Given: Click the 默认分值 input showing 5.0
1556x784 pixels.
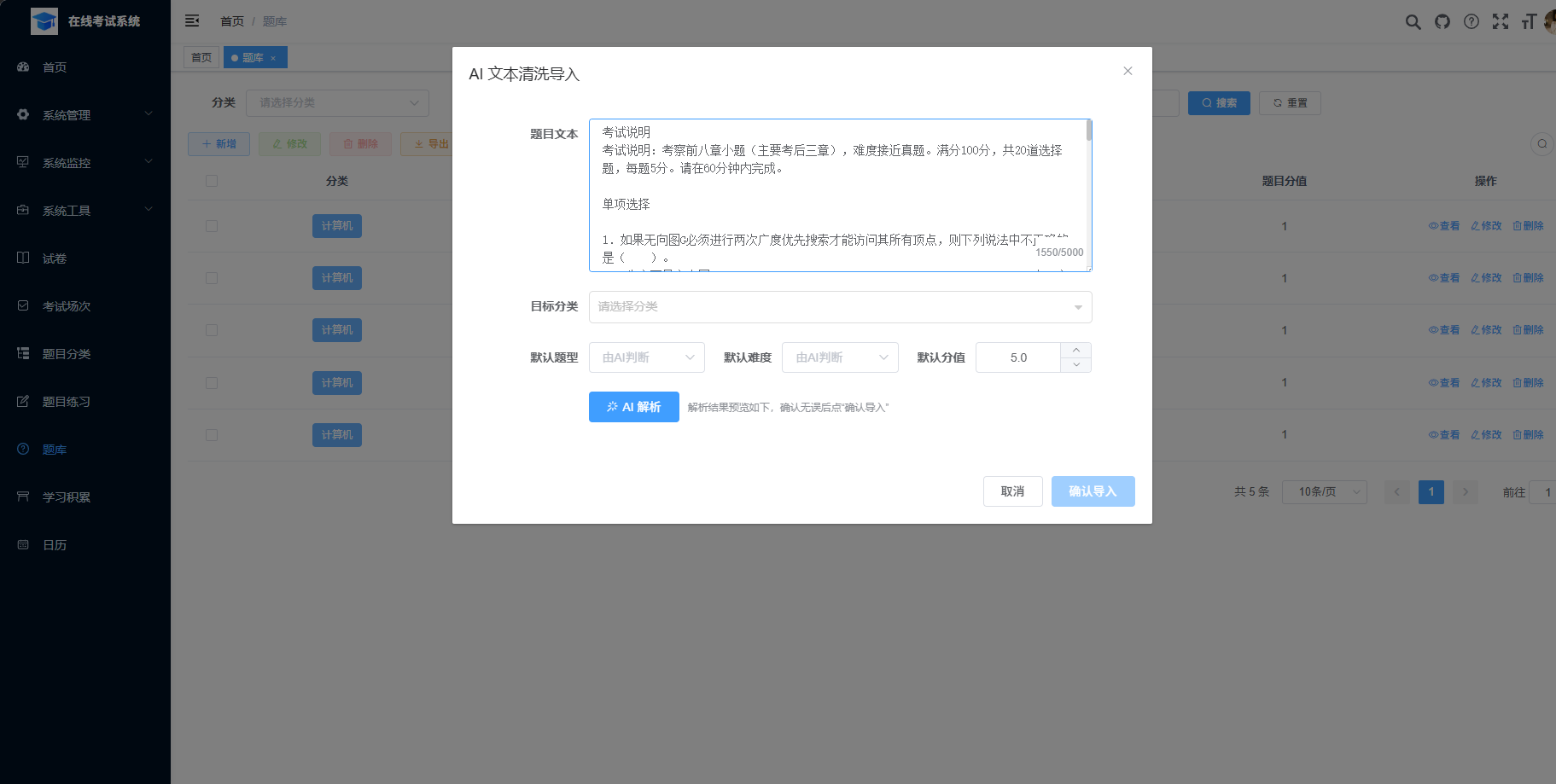Looking at the screenshot, I should click(x=1018, y=357).
